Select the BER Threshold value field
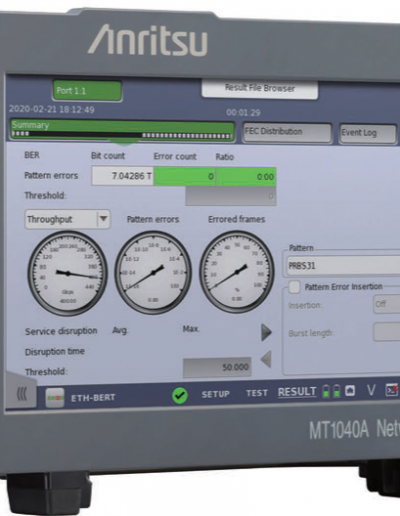 click(231, 196)
